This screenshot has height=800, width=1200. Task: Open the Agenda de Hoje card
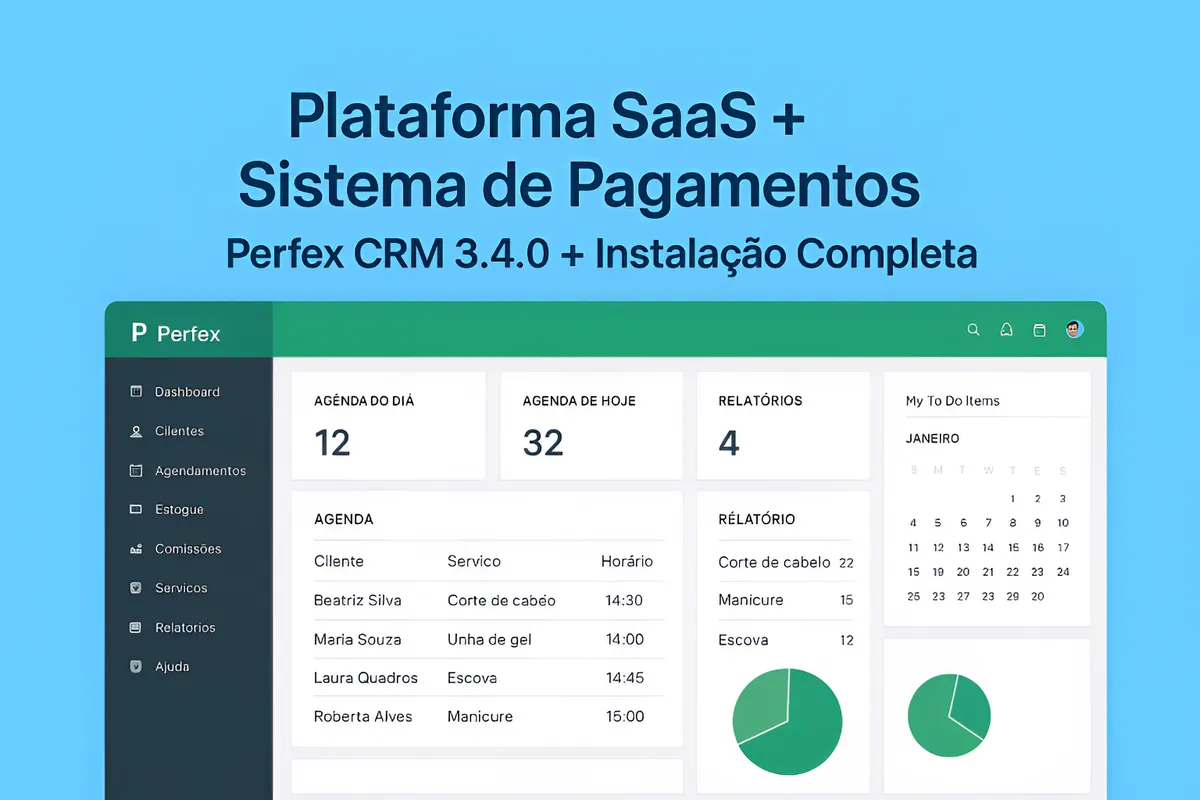click(x=590, y=424)
